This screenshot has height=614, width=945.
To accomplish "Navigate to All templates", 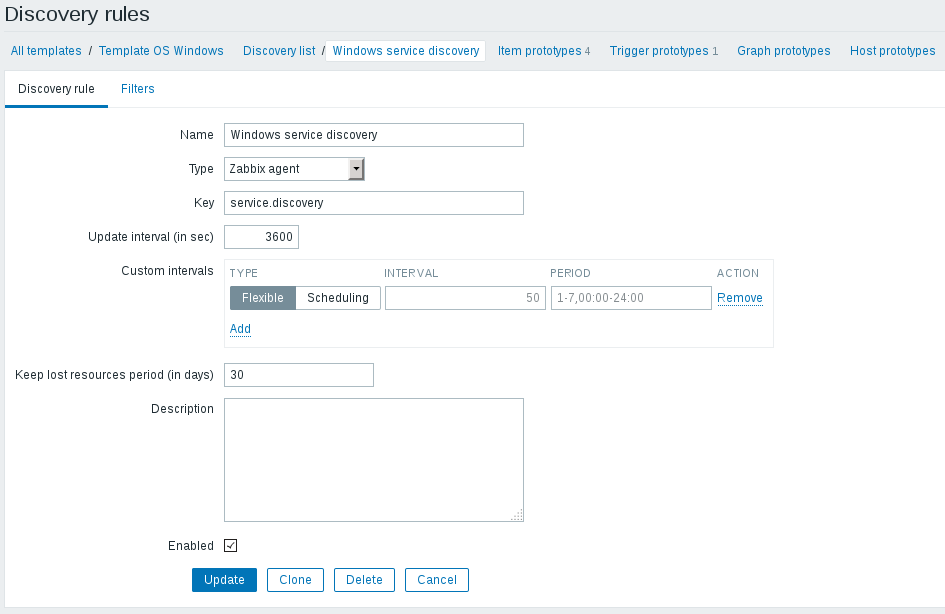I will point(44,50).
